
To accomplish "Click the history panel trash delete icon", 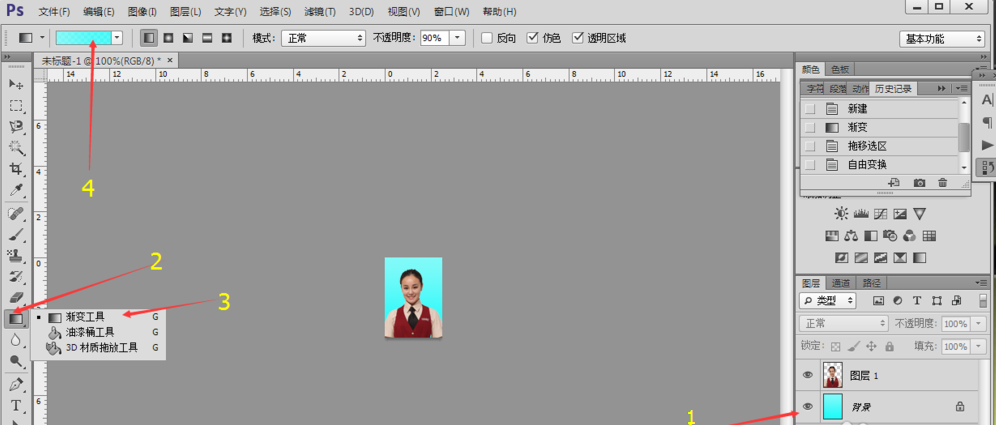I will click(x=943, y=183).
